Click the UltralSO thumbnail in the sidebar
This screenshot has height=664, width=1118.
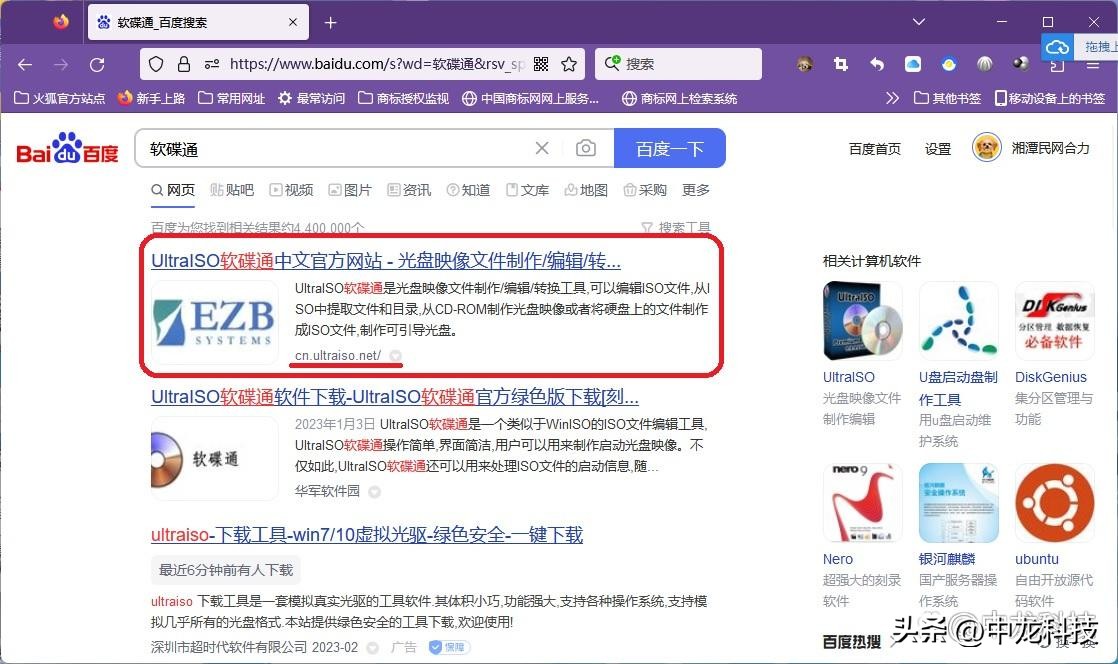[862, 320]
